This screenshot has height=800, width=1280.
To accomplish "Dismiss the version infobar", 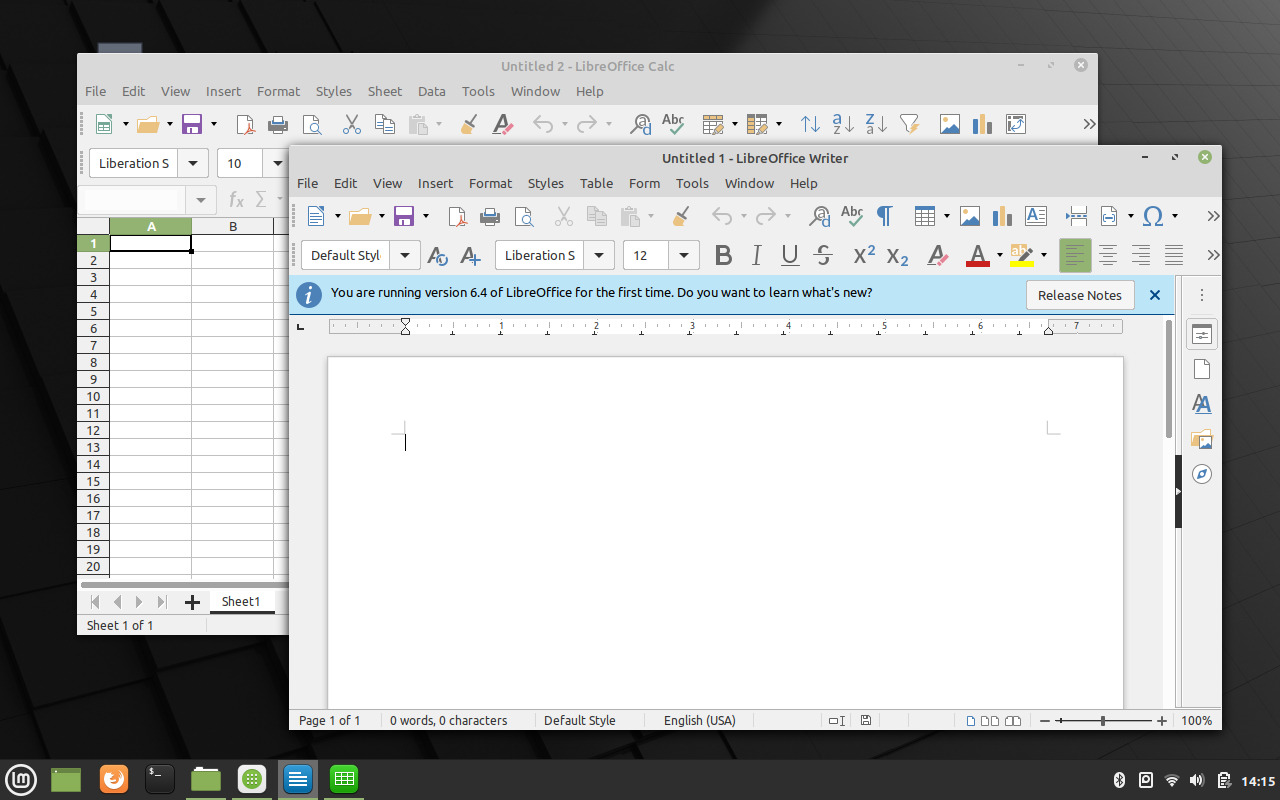I will point(1155,295).
